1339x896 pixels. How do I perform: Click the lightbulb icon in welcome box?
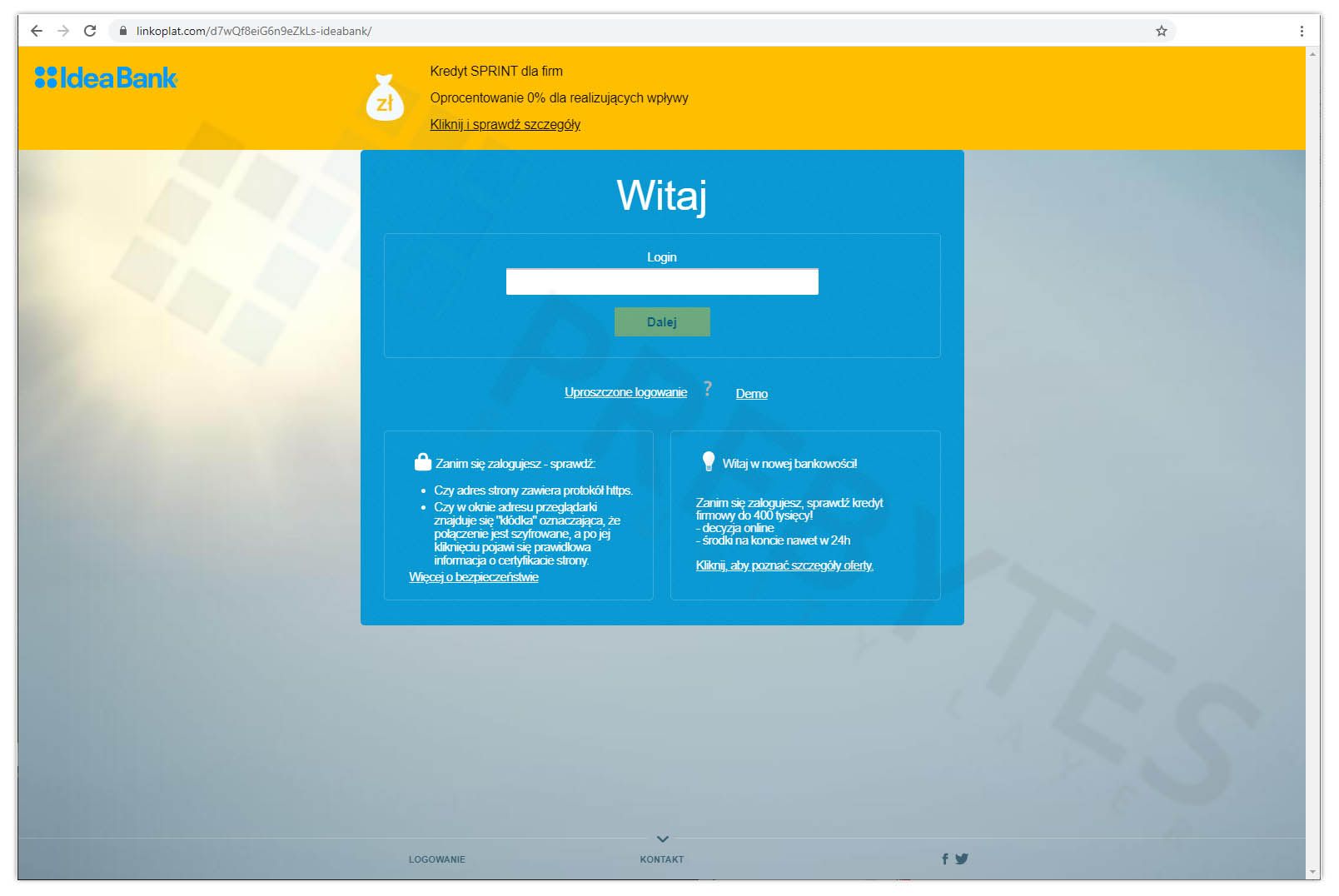709,461
